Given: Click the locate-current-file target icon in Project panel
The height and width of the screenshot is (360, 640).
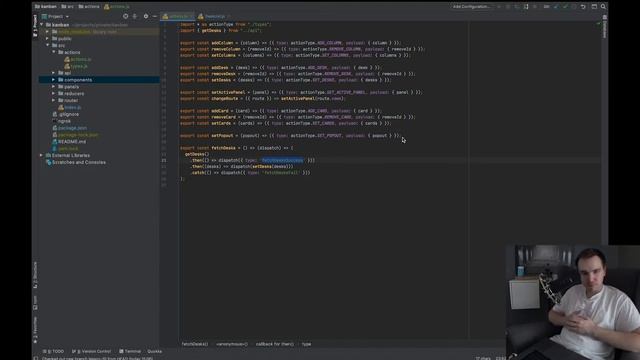Looking at the screenshot, I should point(125,16).
